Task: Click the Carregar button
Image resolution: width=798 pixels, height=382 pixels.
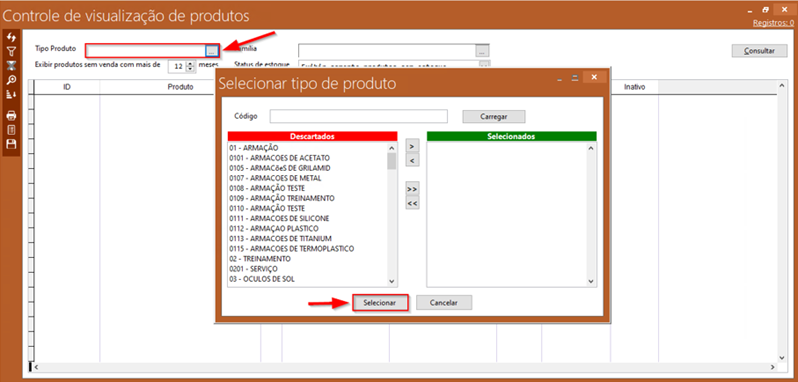Action: tap(494, 116)
